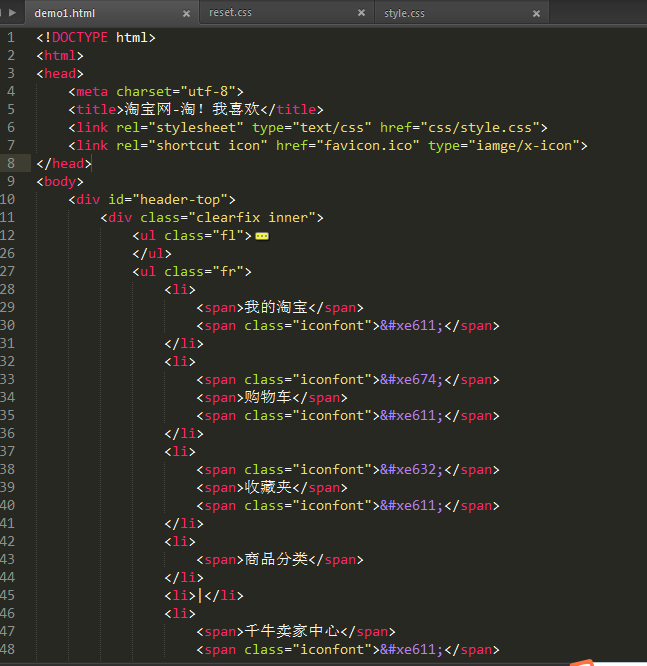Close the demo1.html tab

(186, 14)
